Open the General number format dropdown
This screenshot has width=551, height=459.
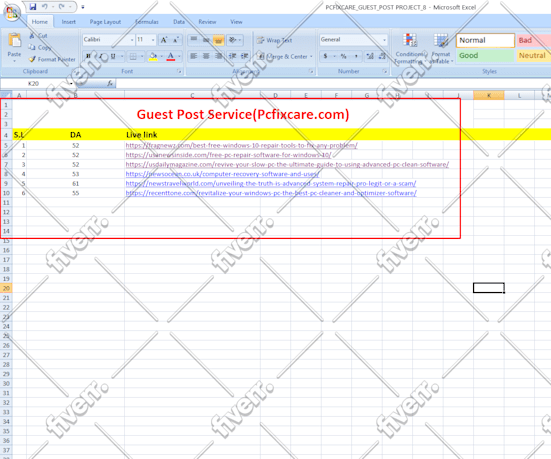click(384, 40)
